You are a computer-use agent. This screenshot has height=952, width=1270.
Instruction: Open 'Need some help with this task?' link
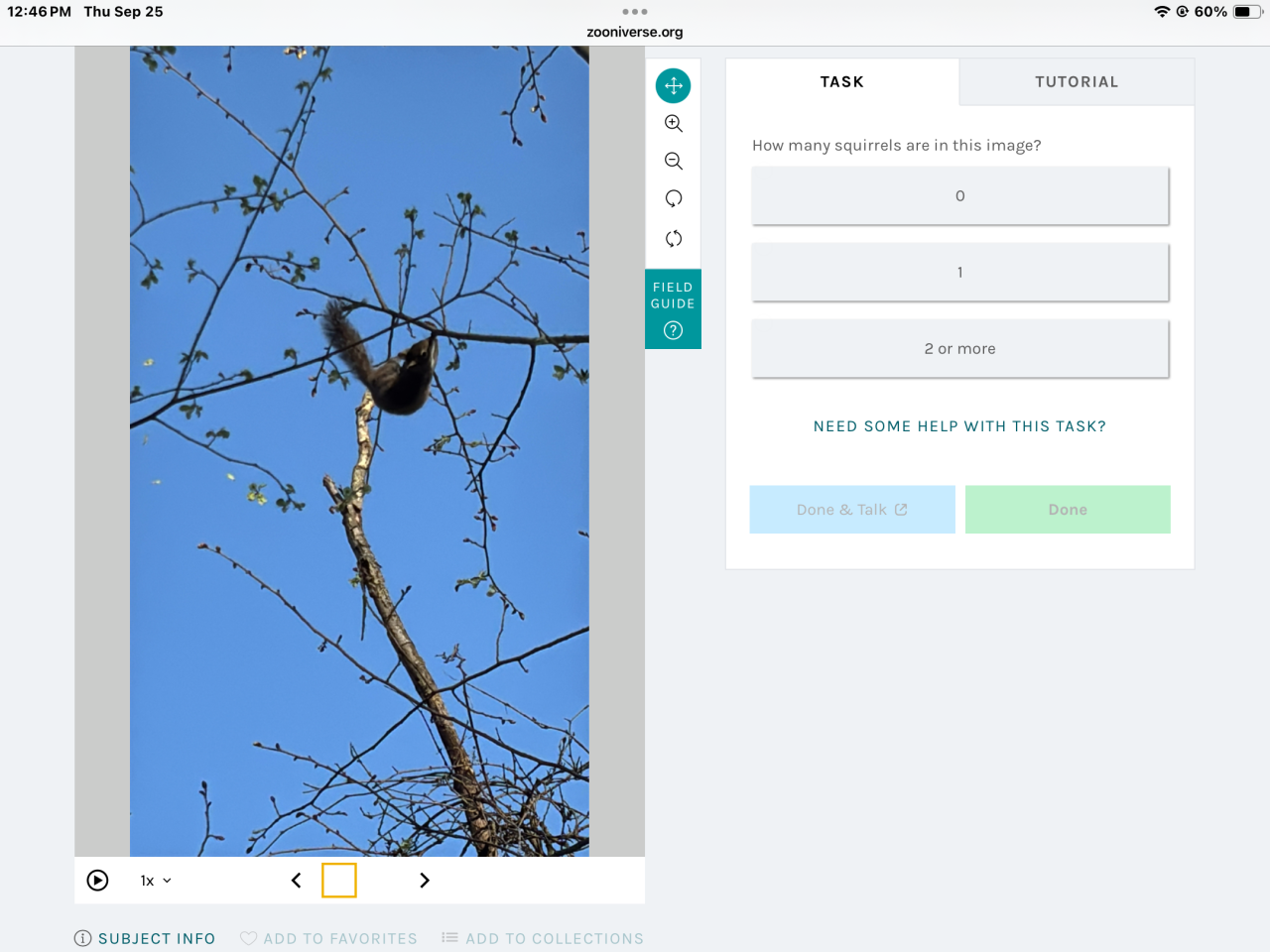(959, 426)
